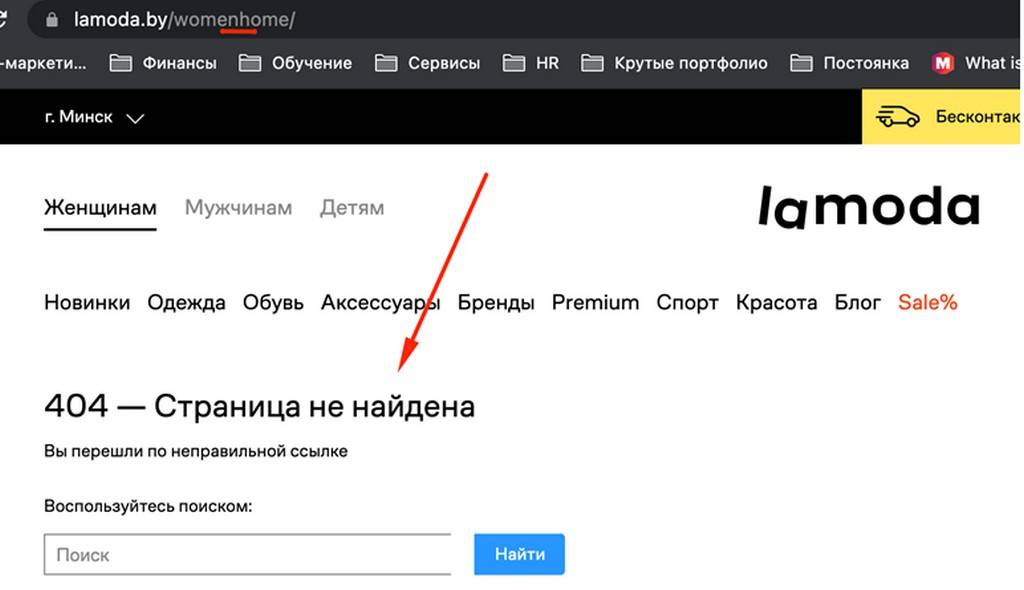The height and width of the screenshot is (590, 1024).
Task: Open the Бренды menu item
Action: coord(496,303)
